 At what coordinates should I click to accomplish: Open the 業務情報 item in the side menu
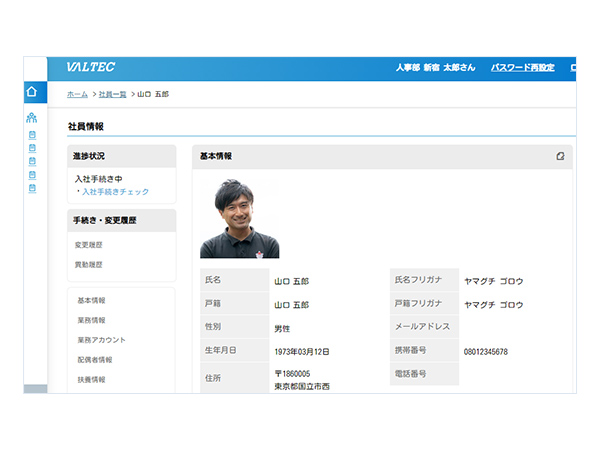click(x=91, y=320)
